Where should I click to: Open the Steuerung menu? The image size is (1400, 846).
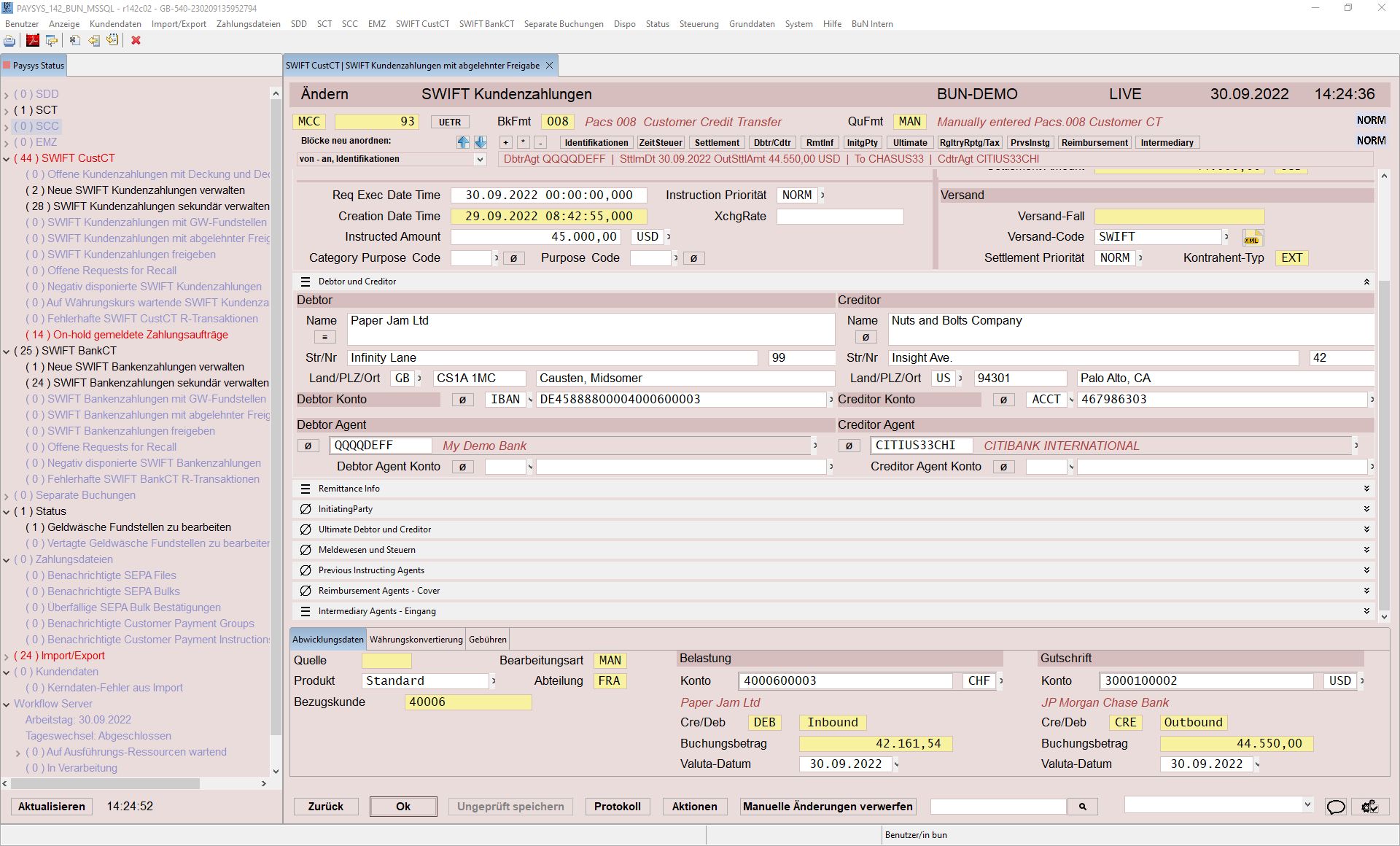tap(699, 24)
